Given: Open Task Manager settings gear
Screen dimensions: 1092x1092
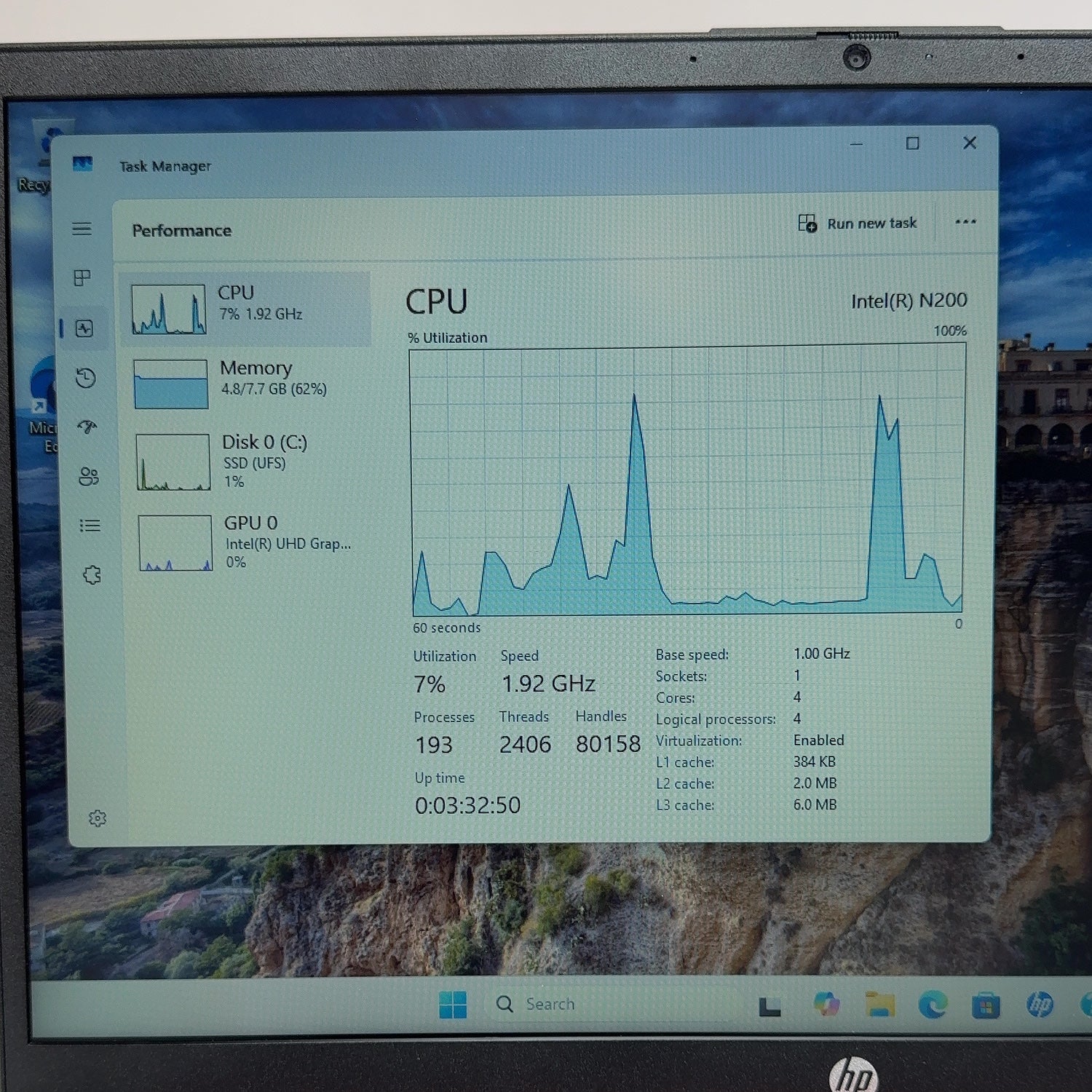Looking at the screenshot, I should 98,818.
